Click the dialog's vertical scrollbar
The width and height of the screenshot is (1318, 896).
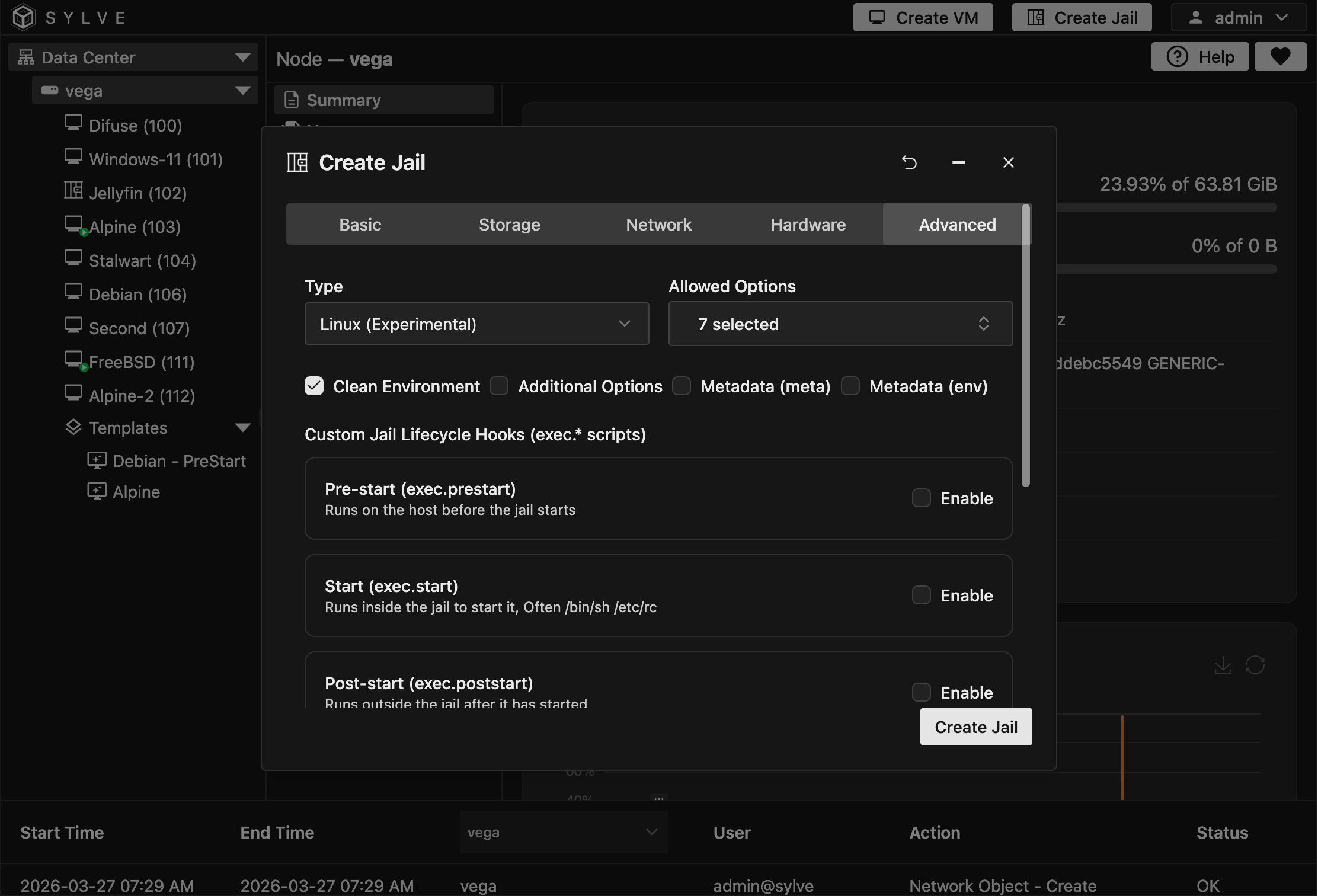1026,345
